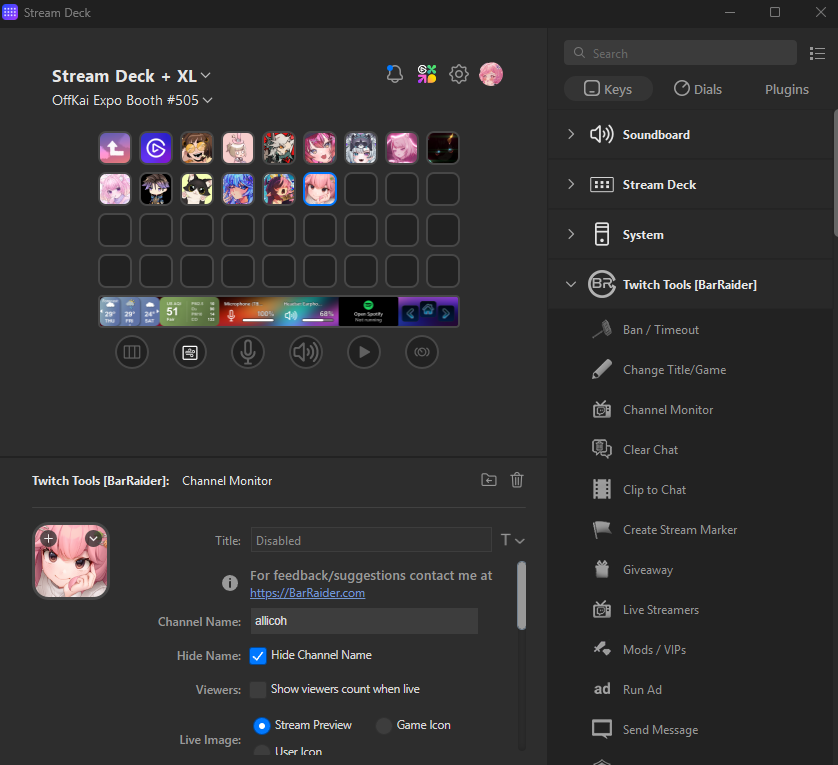Uncheck Hide Channel Name checkbox
Image resolution: width=838 pixels, height=765 pixels.
[x=258, y=656]
